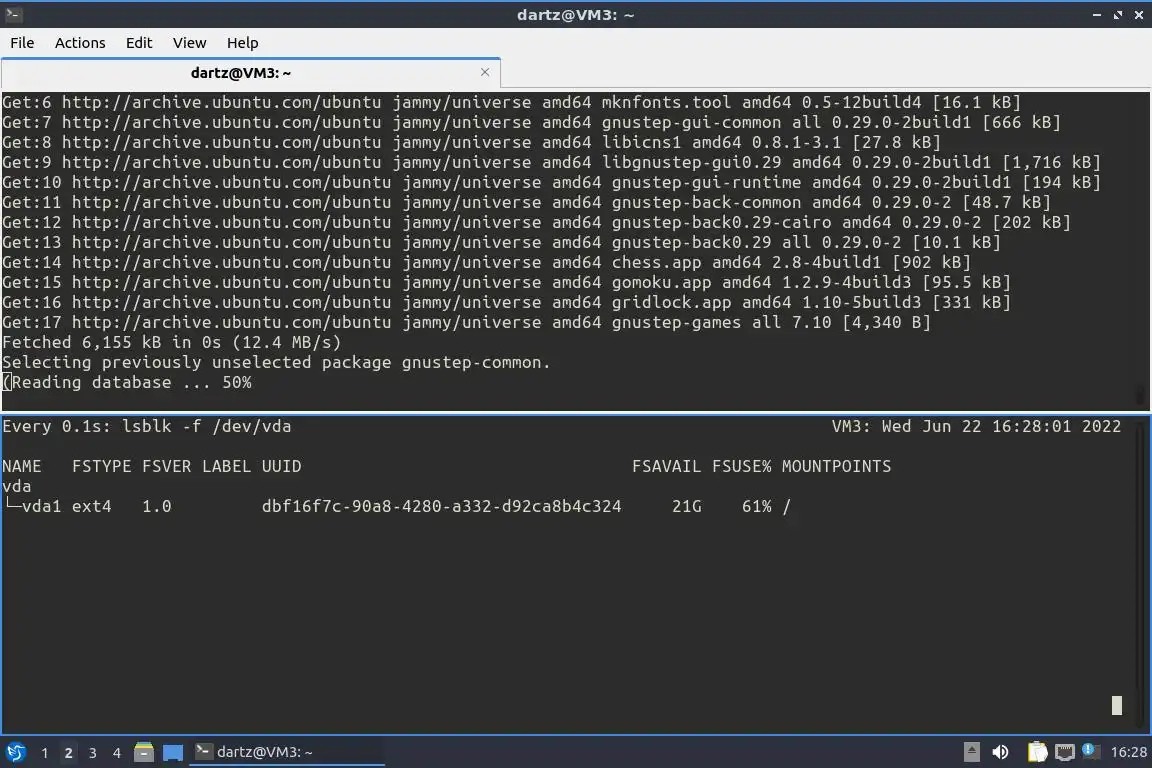This screenshot has height=768, width=1152.
Task: Click the ext4 filesystem type value
Action: pyautogui.click(x=92, y=506)
